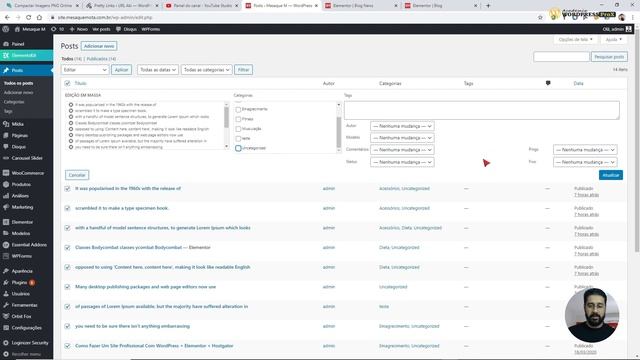Check the teste category in bulk edit

238,139
